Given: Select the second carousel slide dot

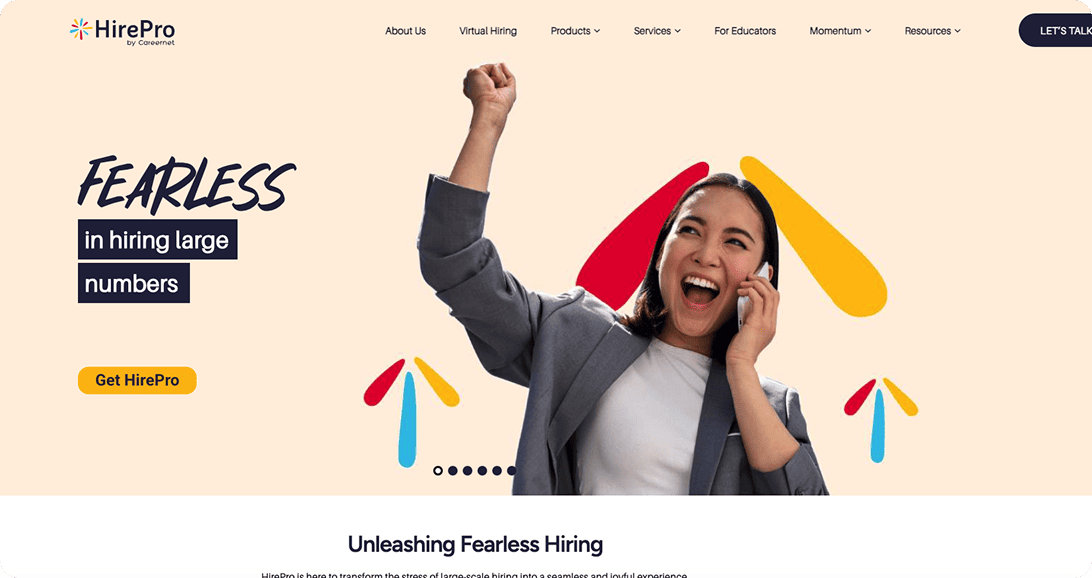Looking at the screenshot, I should (453, 471).
